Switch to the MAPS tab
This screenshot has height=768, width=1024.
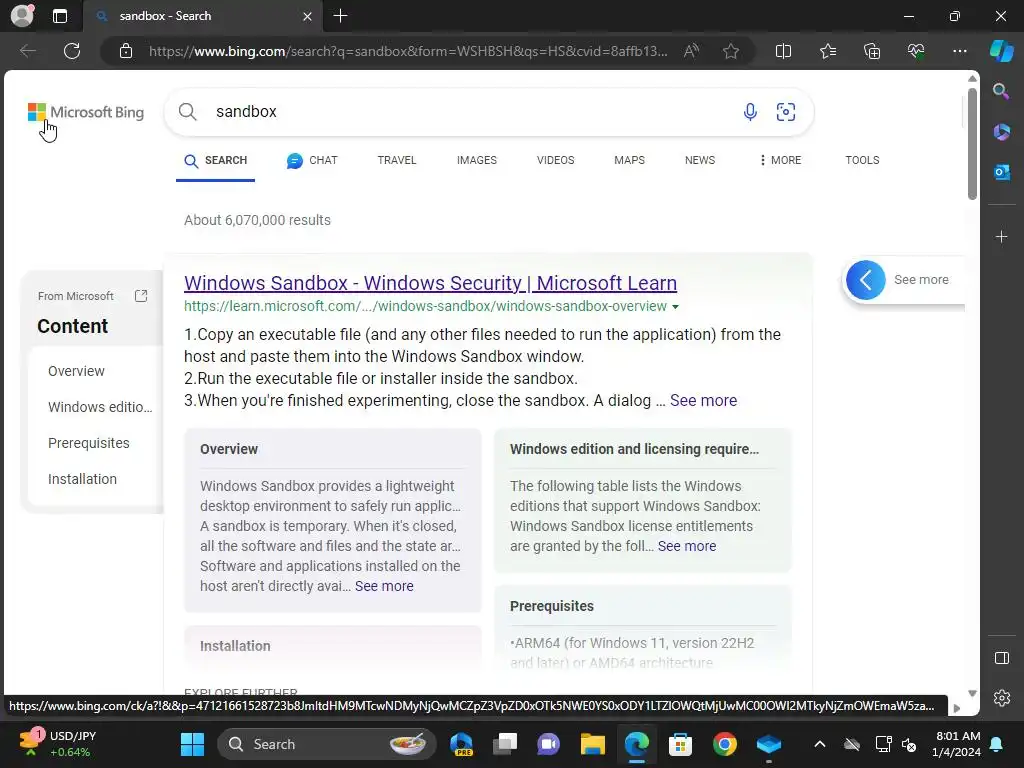[x=629, y=160]
